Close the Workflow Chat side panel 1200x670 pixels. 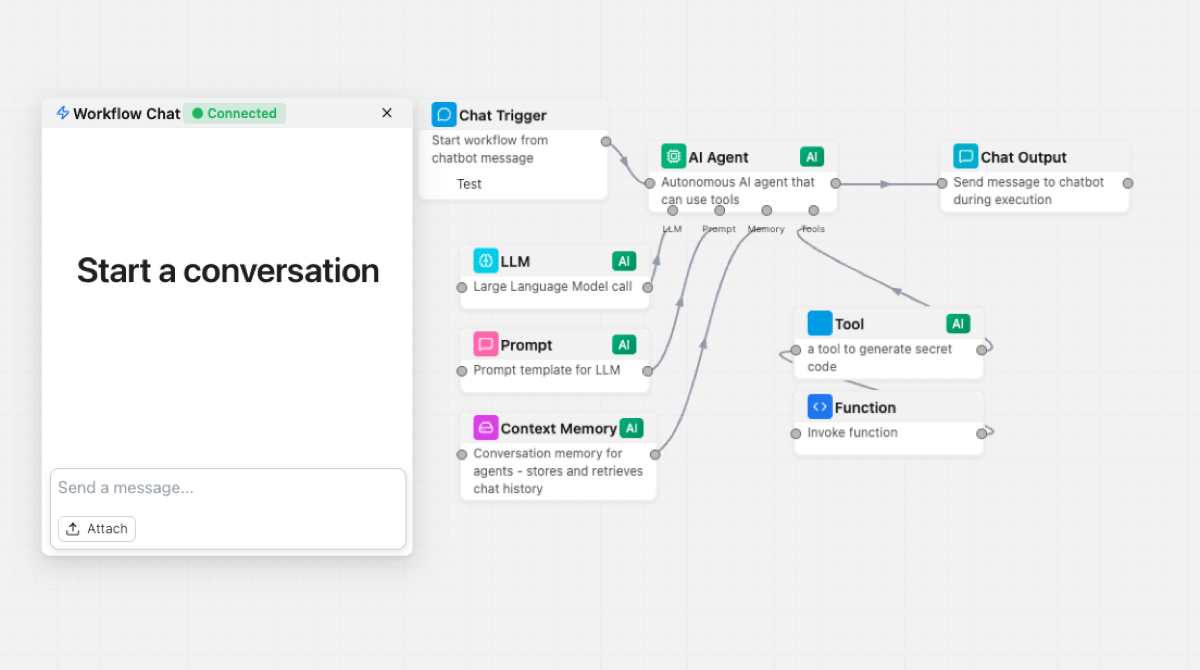pyautogui.click(x=387, y=113)
